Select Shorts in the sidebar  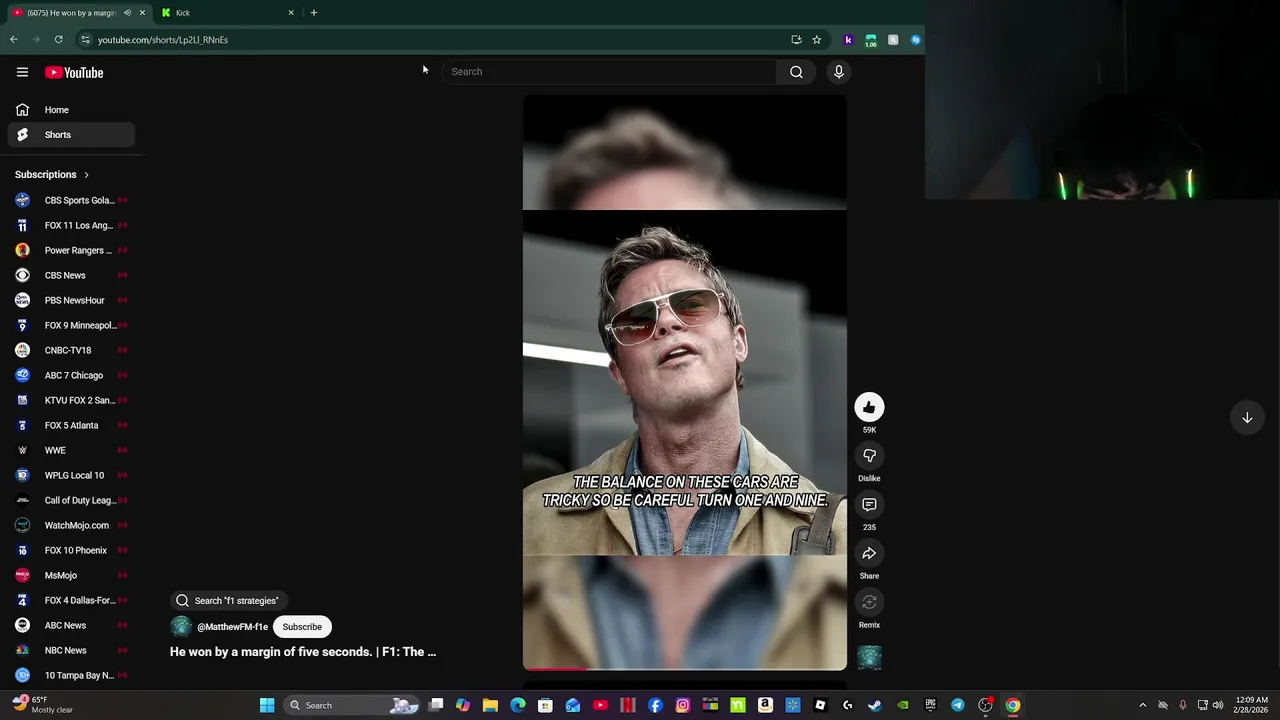tap(71, 135)
